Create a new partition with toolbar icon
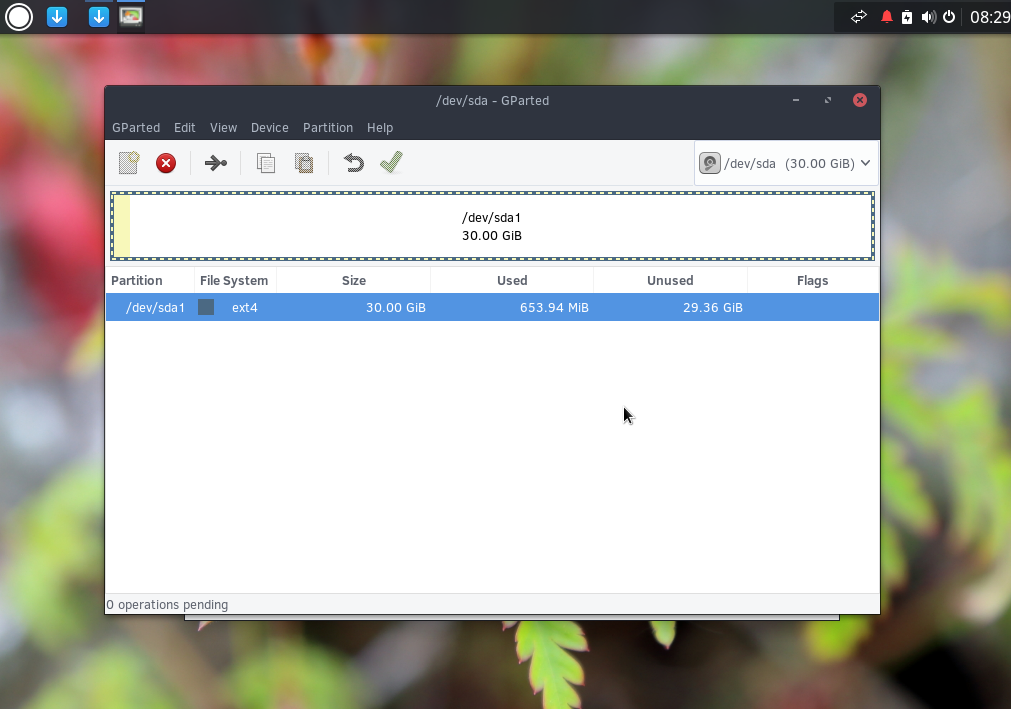This screenshot has height=709, width=1011. pos(129,163)
